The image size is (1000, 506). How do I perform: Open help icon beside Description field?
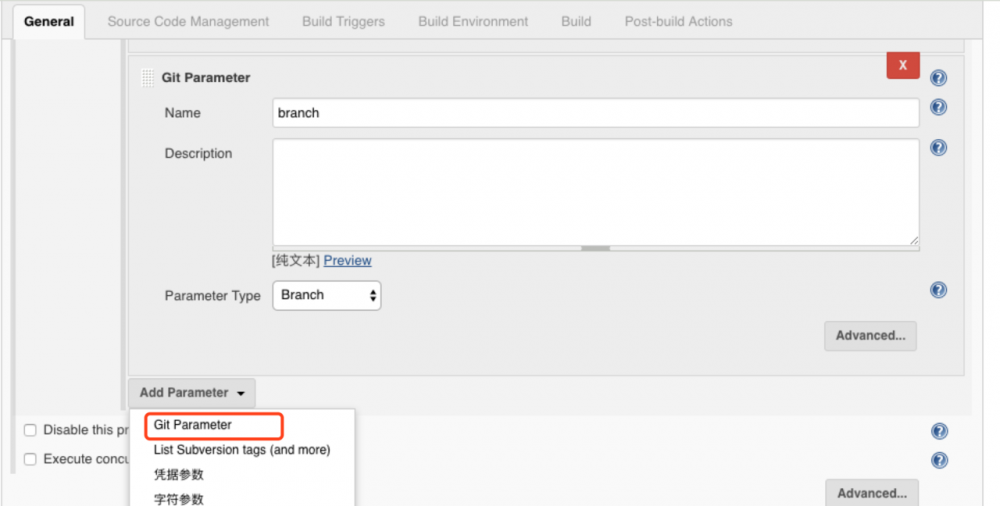938,148
